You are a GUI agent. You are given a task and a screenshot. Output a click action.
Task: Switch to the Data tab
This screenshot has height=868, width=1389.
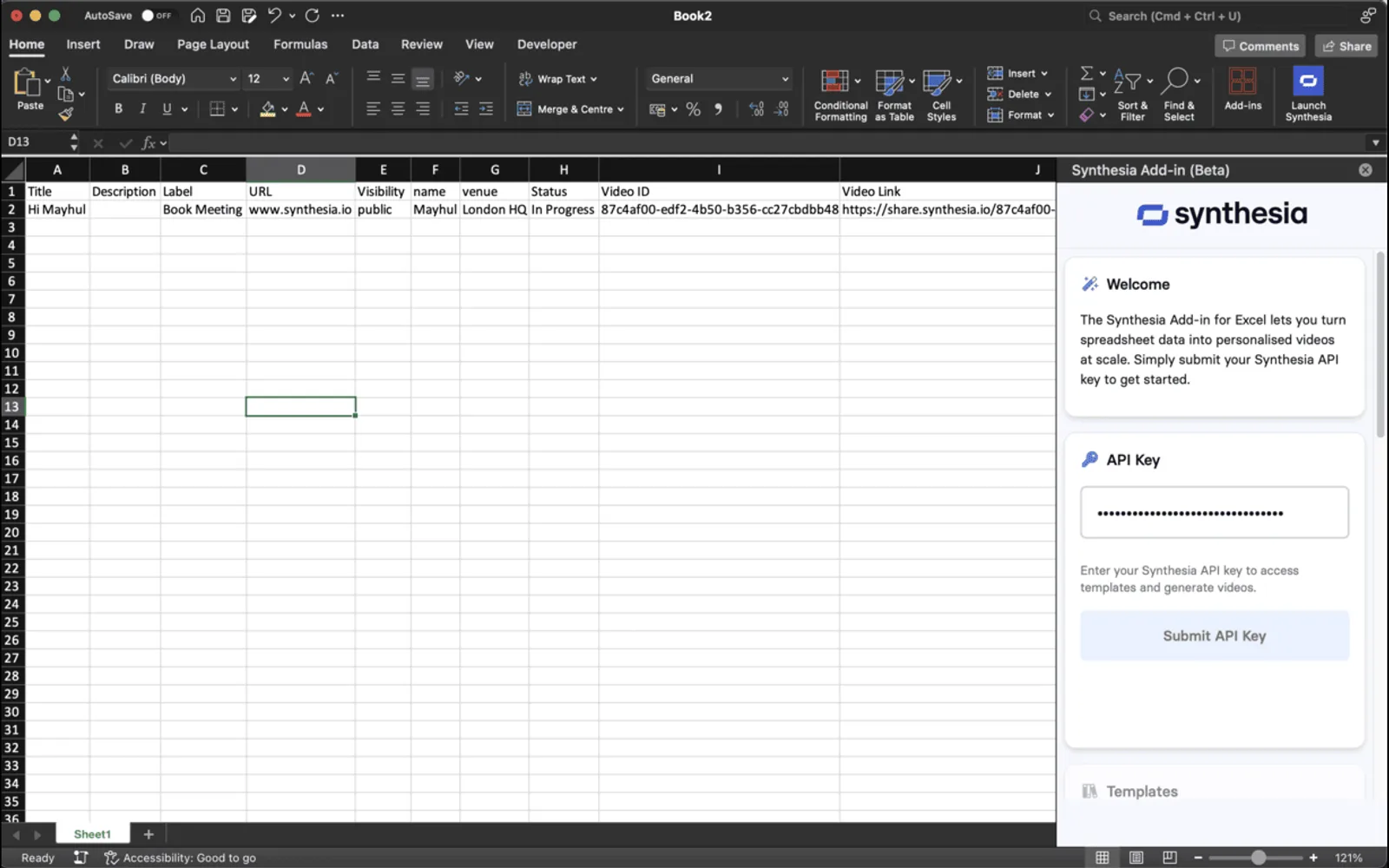click(x=365, y=44)
